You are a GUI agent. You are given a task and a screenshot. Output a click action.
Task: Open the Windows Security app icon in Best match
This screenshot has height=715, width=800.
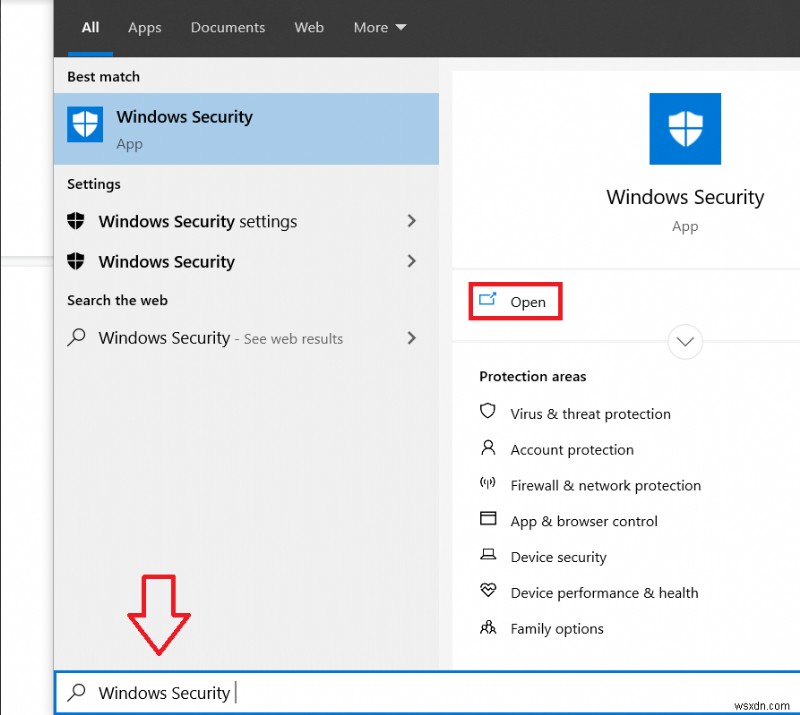pos(85,124)
